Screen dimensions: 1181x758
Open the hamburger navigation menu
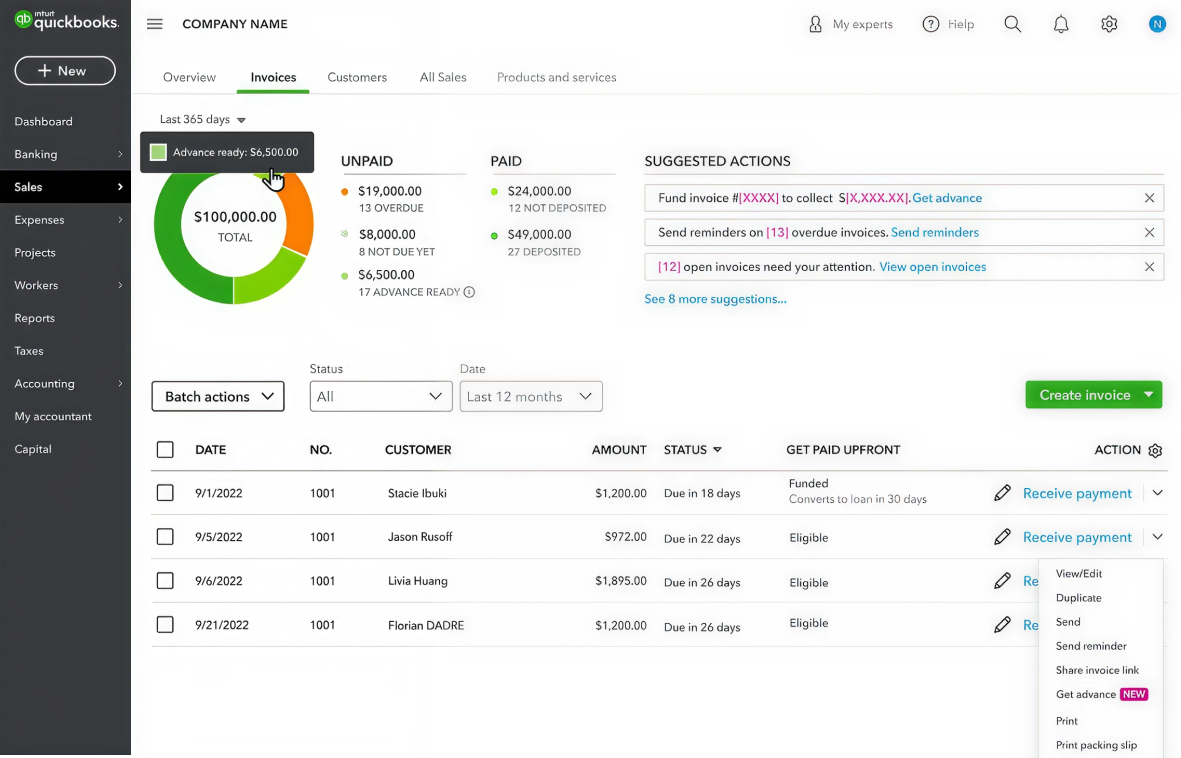(x=154, y=24)
